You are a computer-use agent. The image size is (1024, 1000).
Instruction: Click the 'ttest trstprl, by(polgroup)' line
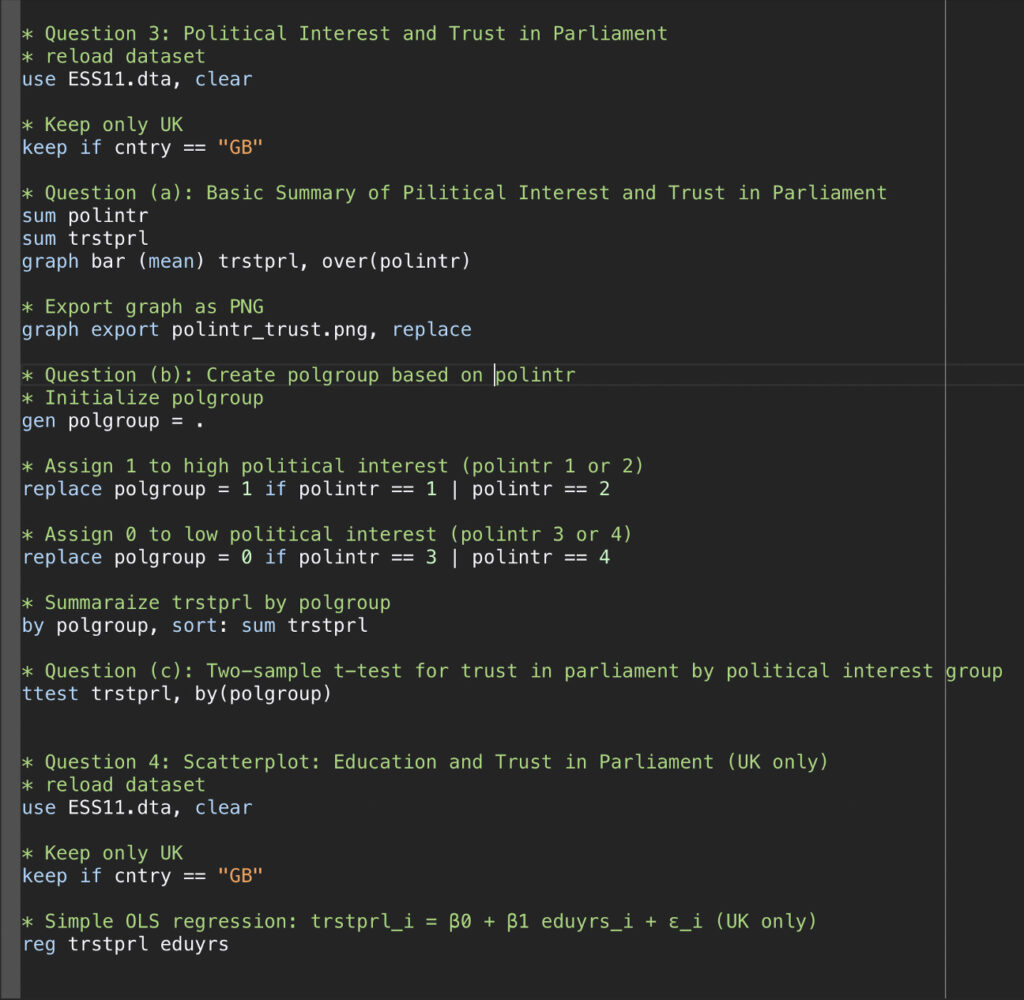[x=176, y=693]
